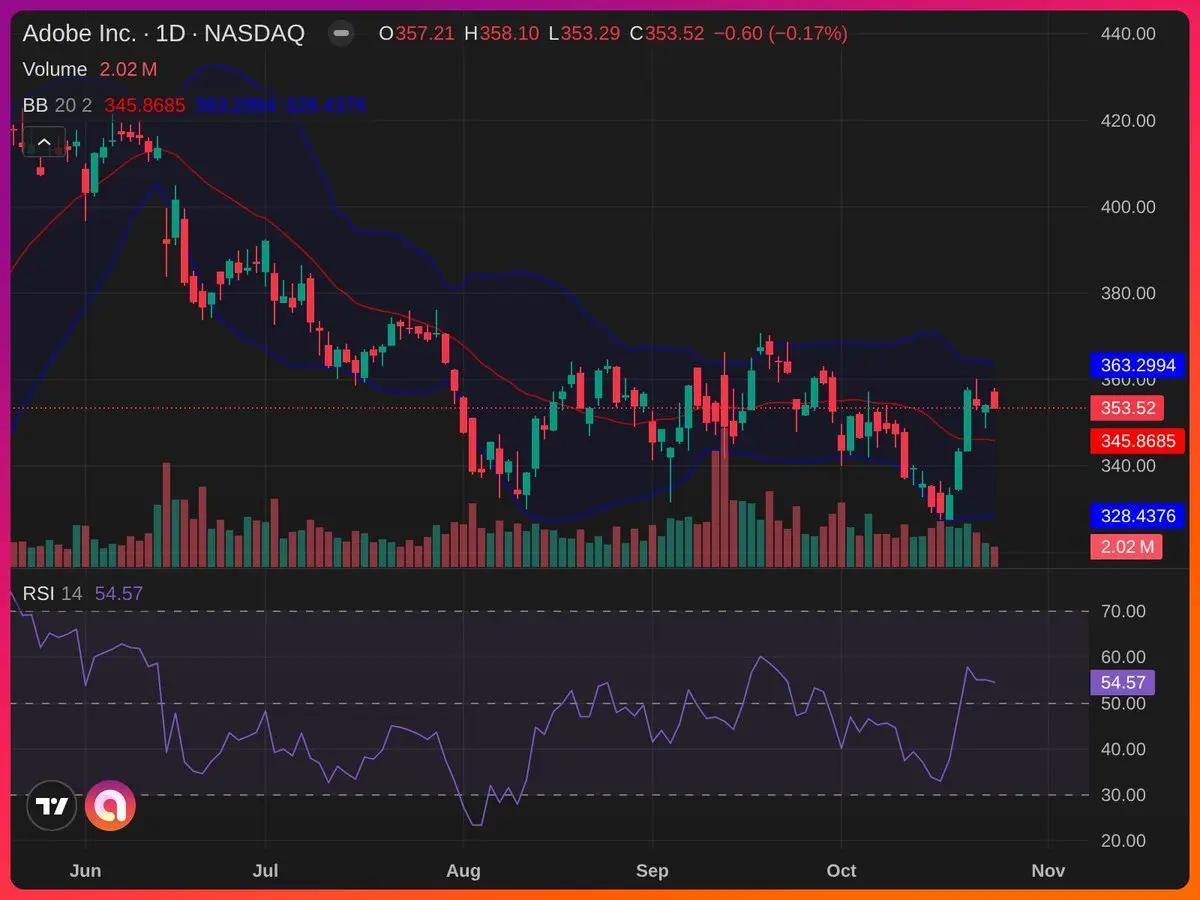Click the 60.00 RSI axis label
The width and height of the screenshot is (1200, 900).
1122,657
